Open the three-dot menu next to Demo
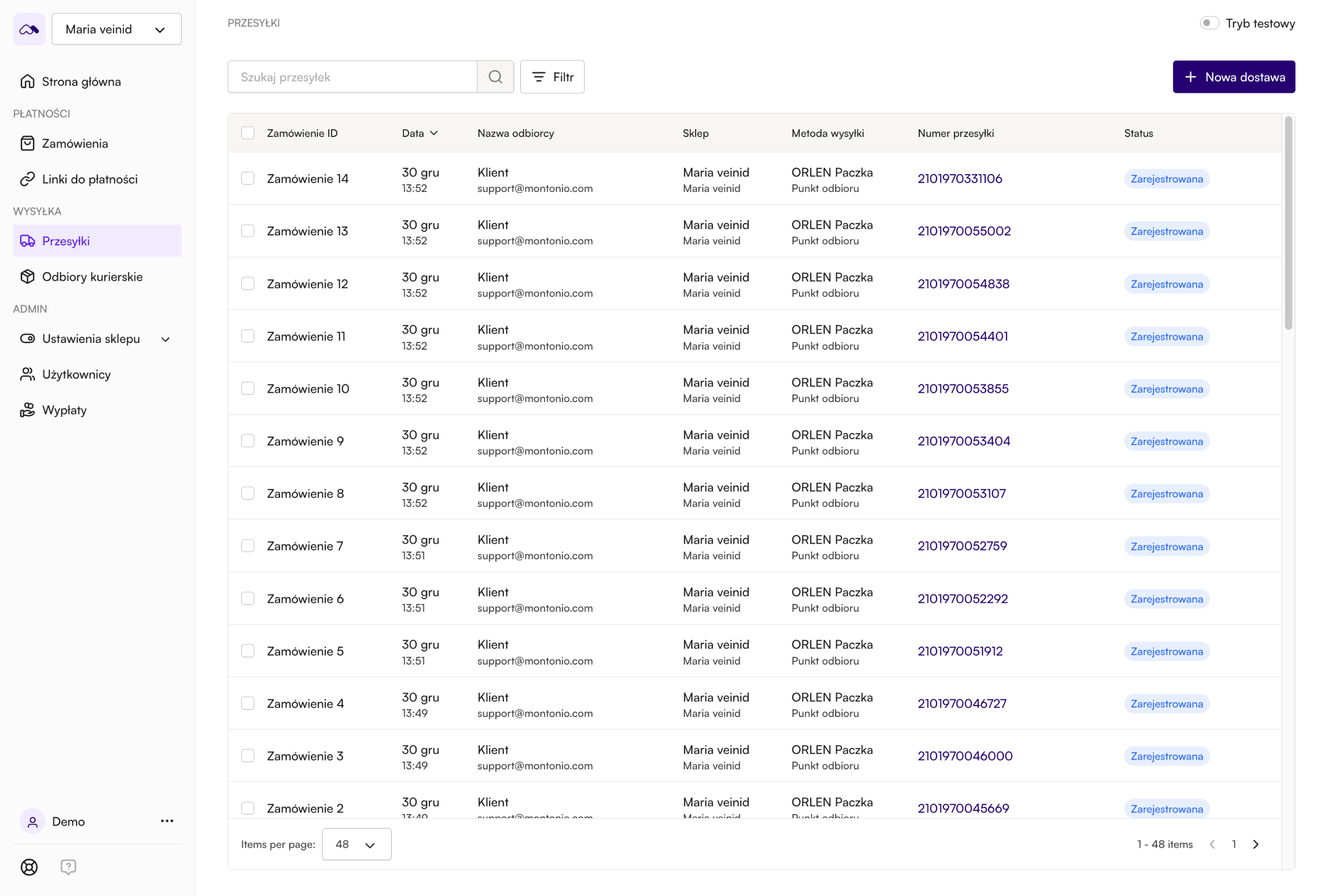1328x896 pixels. pos(167,821)
